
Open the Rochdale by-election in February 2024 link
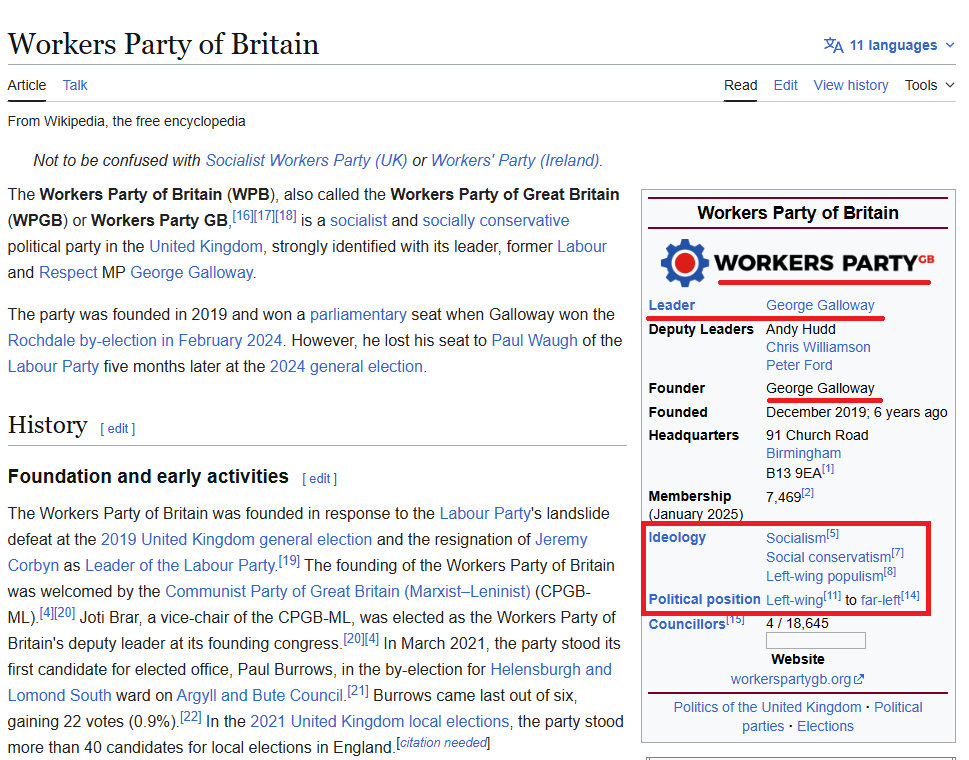point(145,340)
